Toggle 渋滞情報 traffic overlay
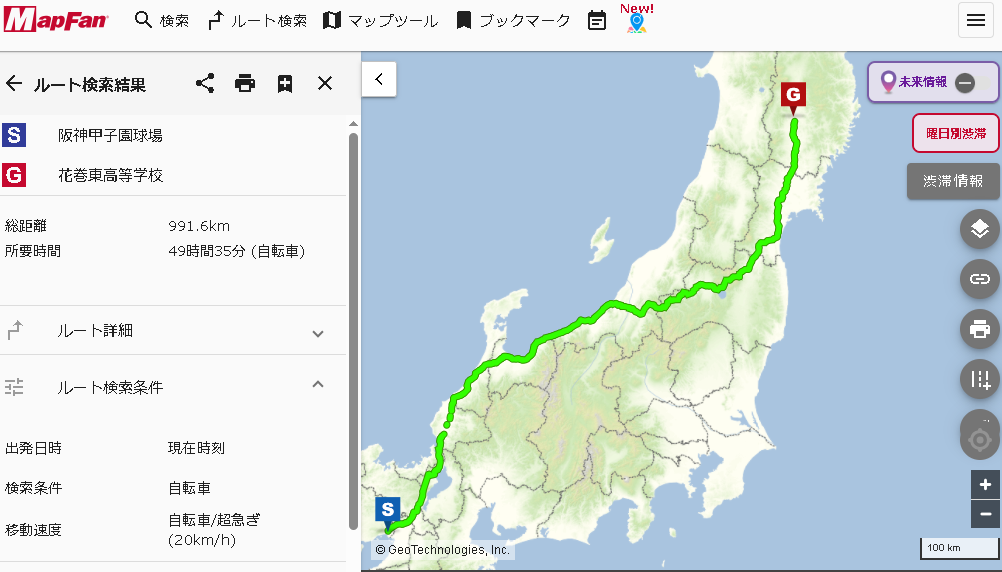Viewport: 1002px width, 572px height. (x=953, y=182)
